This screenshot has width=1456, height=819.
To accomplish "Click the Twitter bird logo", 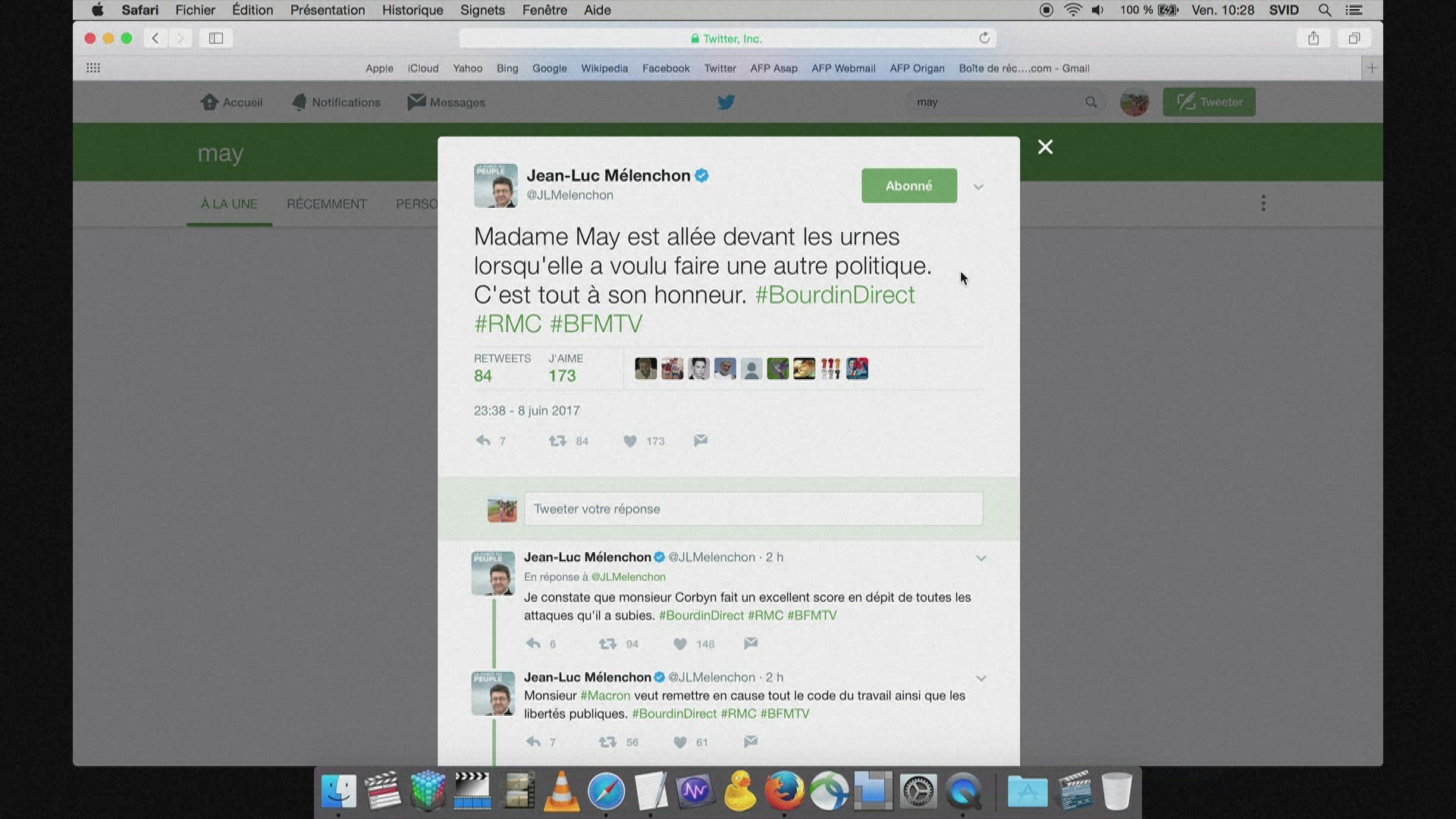I will click(726, 102).
